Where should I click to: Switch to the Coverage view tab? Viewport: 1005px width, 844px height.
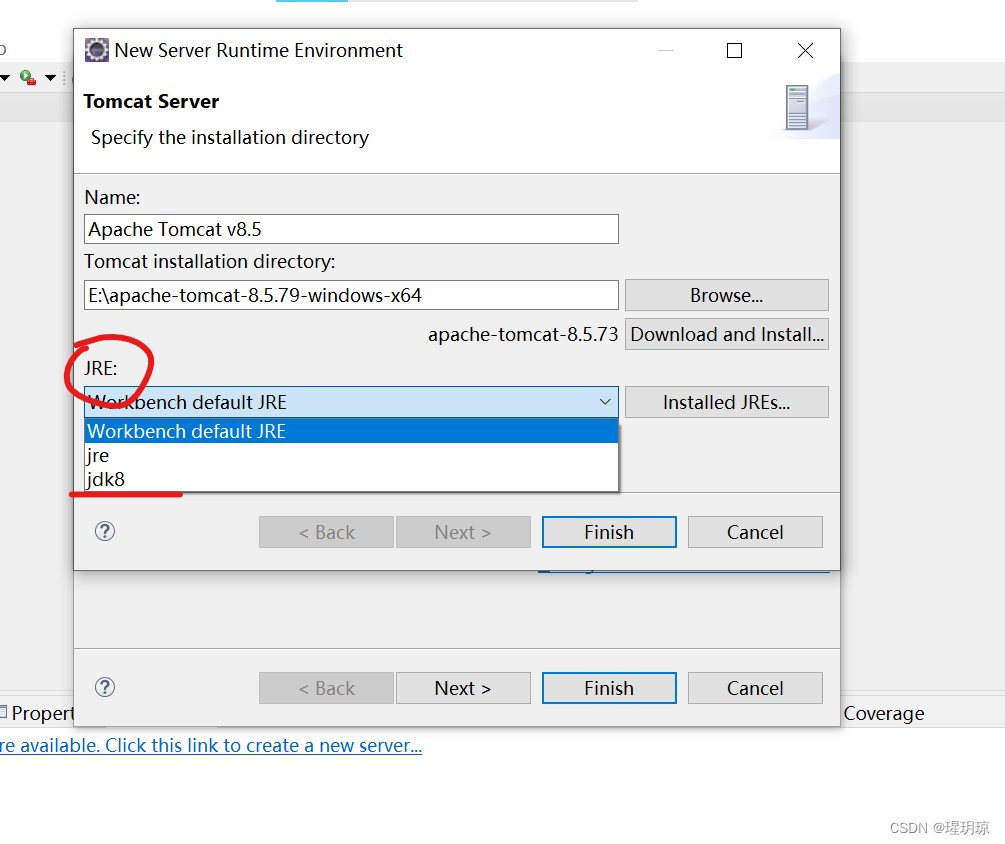pos(884,713)
